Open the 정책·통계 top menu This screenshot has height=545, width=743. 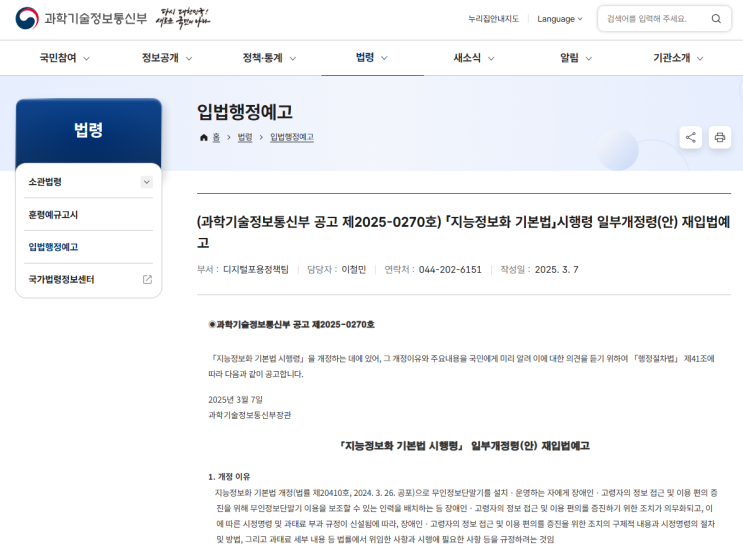pyautogui.click(x=263, y=58)
